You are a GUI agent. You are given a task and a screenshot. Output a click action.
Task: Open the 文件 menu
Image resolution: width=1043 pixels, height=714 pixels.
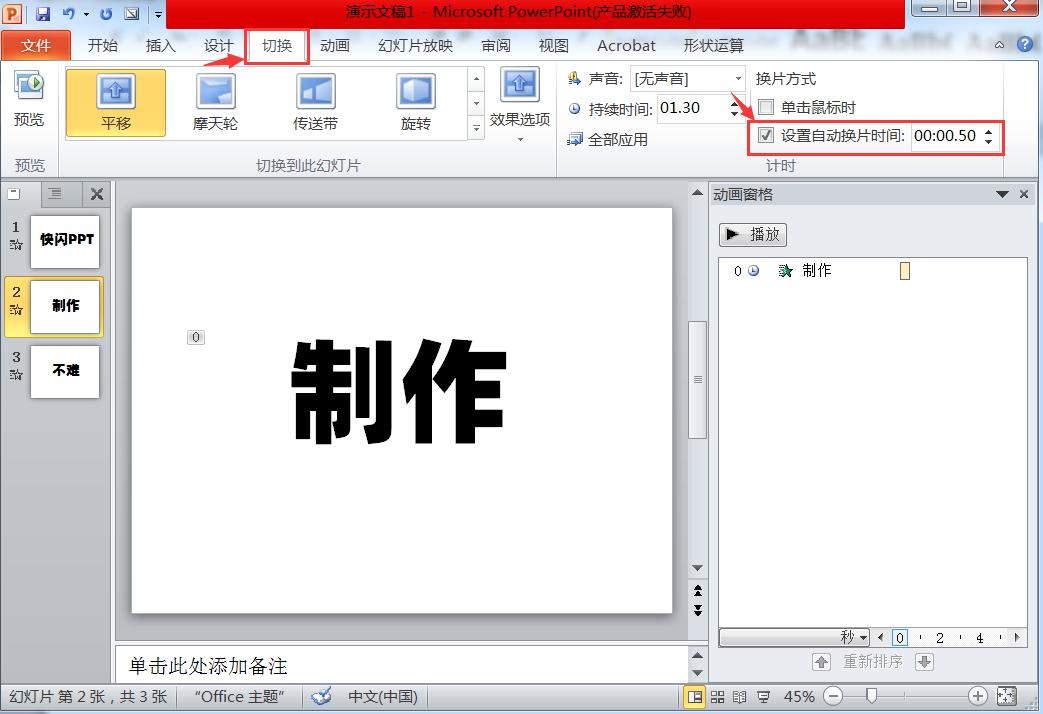[36, 45]
